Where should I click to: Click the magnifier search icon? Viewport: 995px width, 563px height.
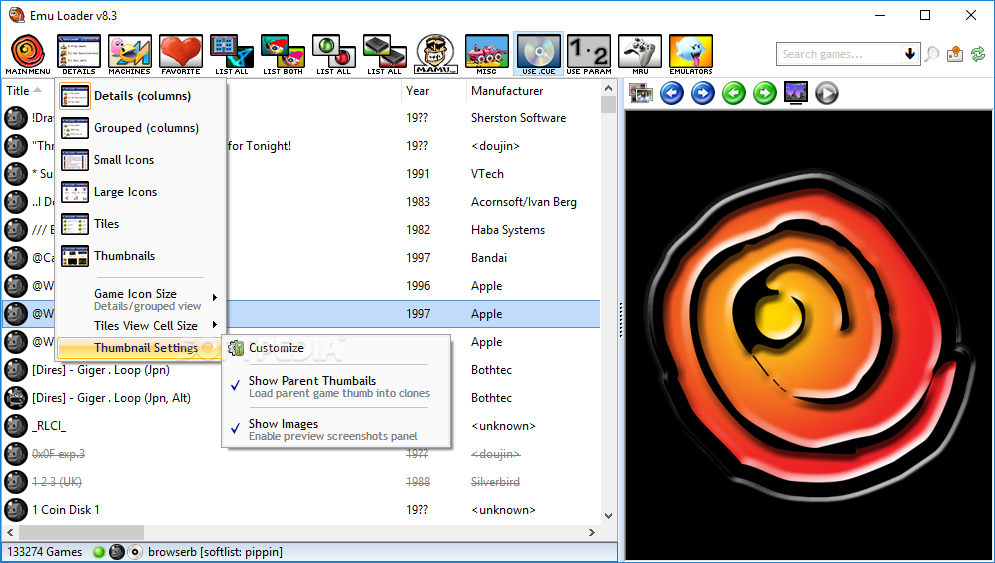[932, 55]
